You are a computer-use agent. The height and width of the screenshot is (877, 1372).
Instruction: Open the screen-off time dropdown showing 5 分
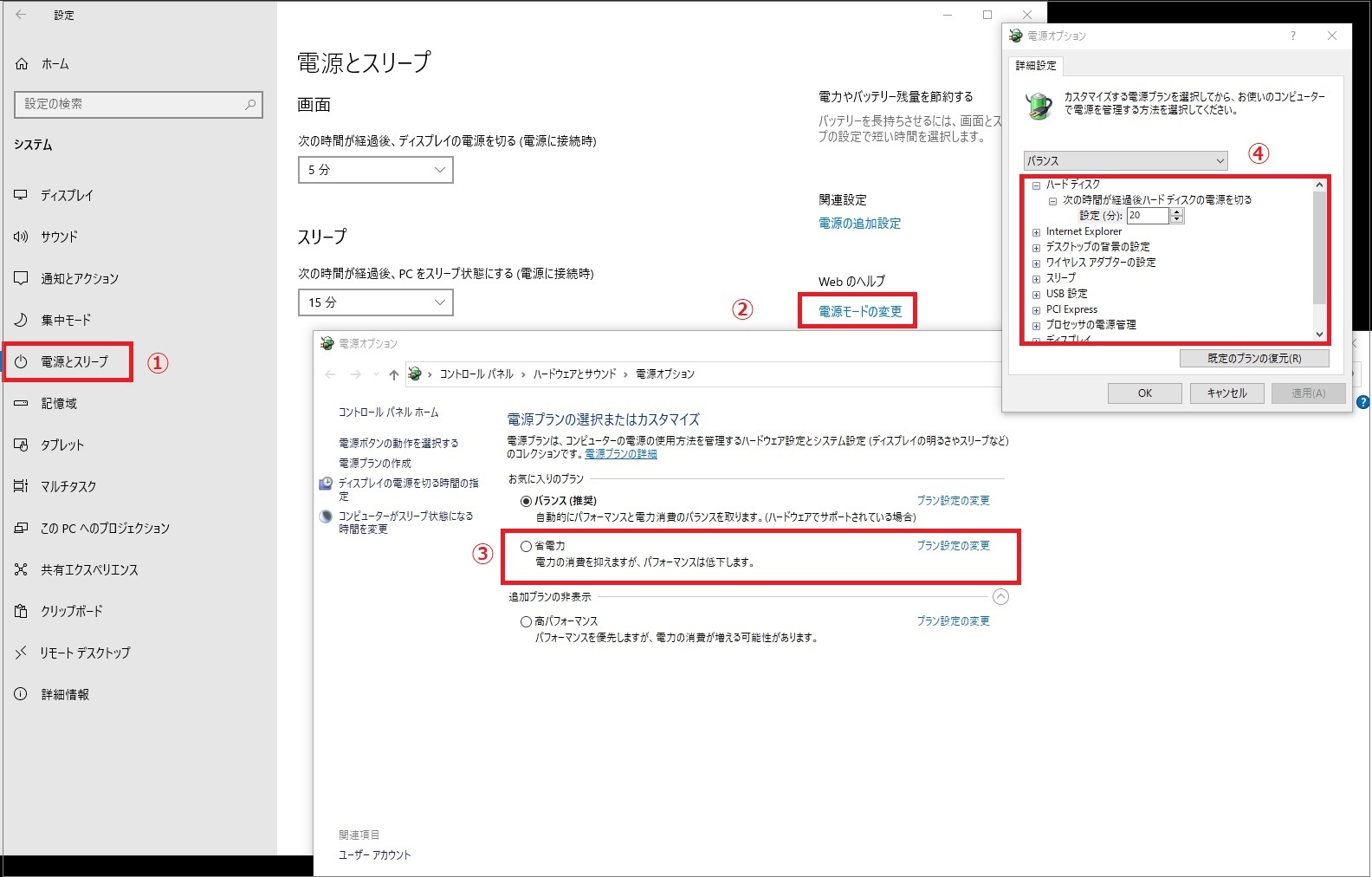click(375, 170)
